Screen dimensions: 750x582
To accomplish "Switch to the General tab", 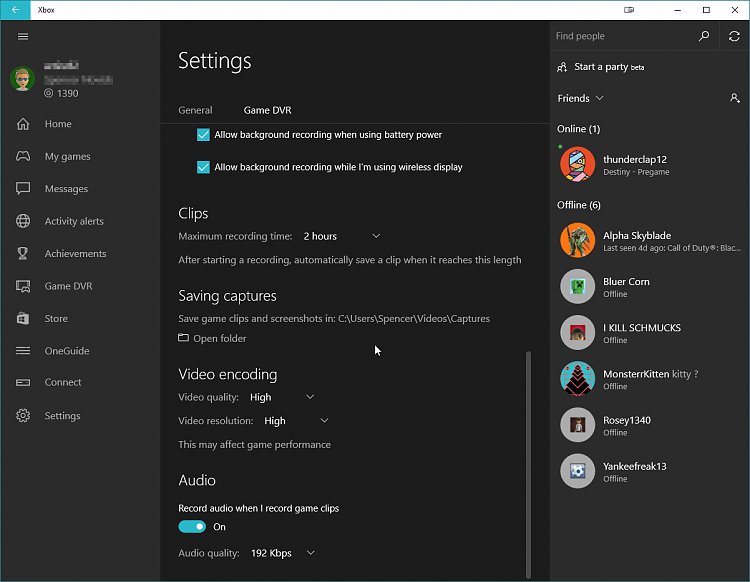I will [195, 110].
